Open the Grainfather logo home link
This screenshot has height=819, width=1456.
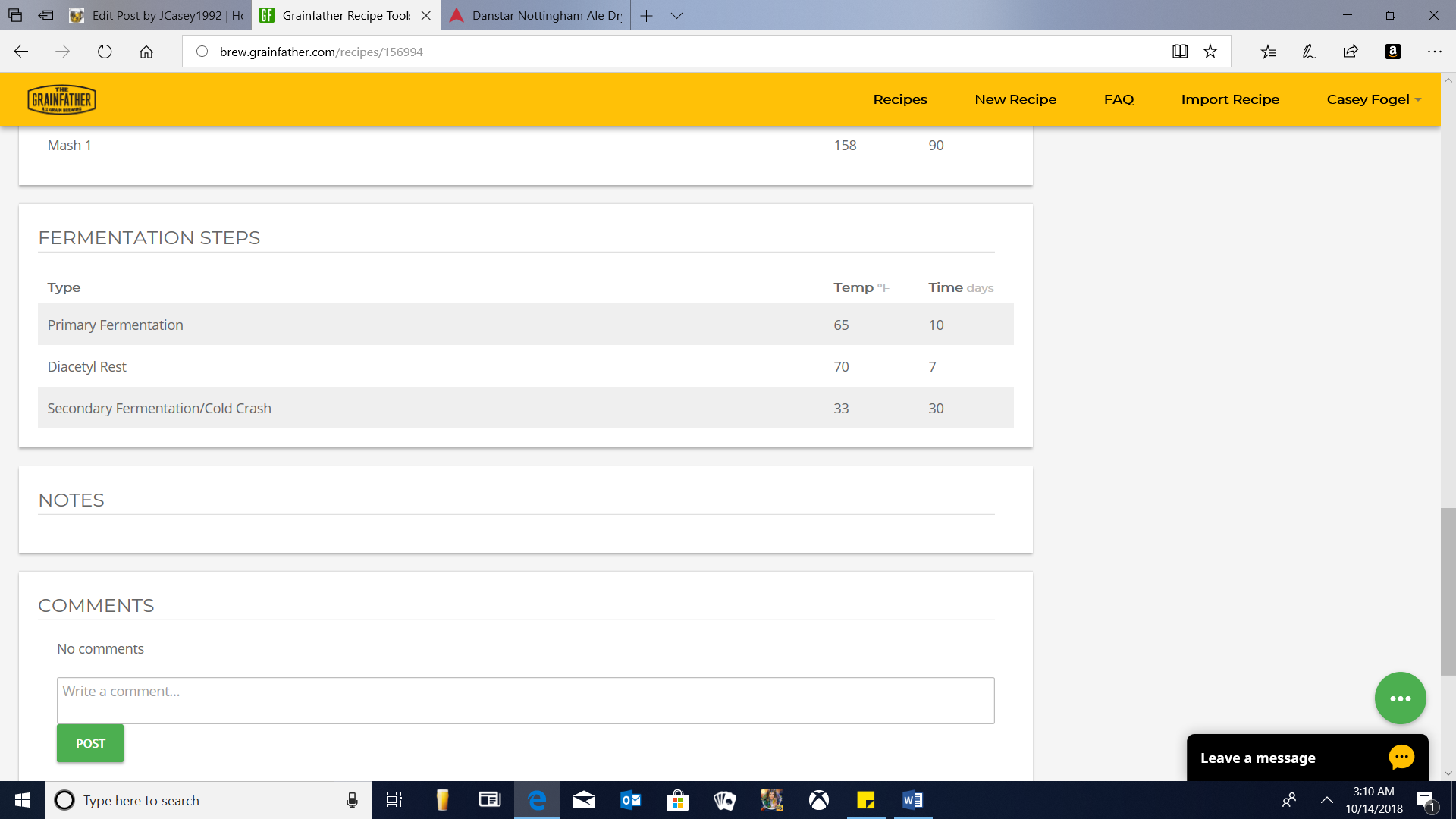pos(61,99)
